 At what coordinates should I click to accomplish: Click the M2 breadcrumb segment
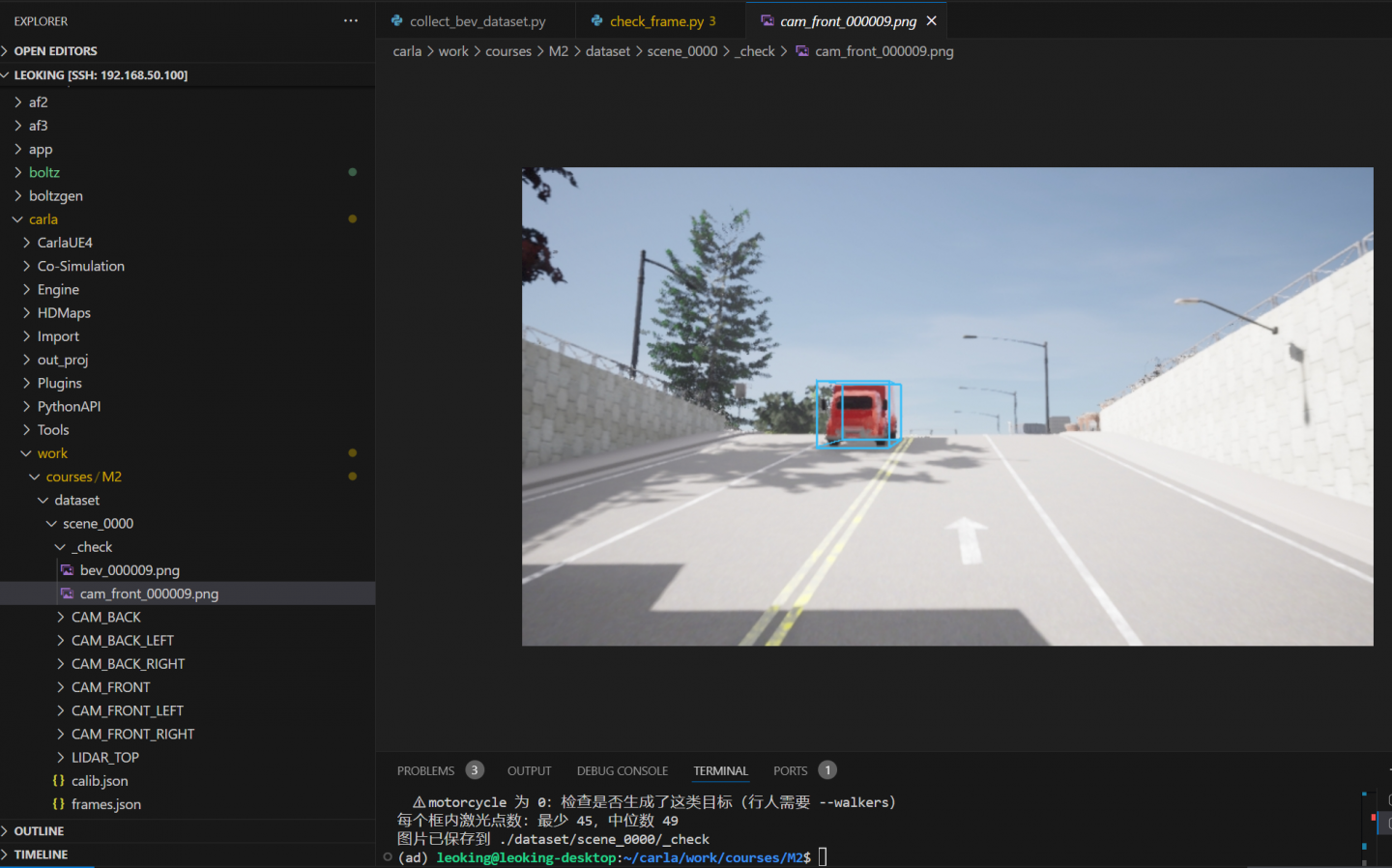(x=559, y=51)
